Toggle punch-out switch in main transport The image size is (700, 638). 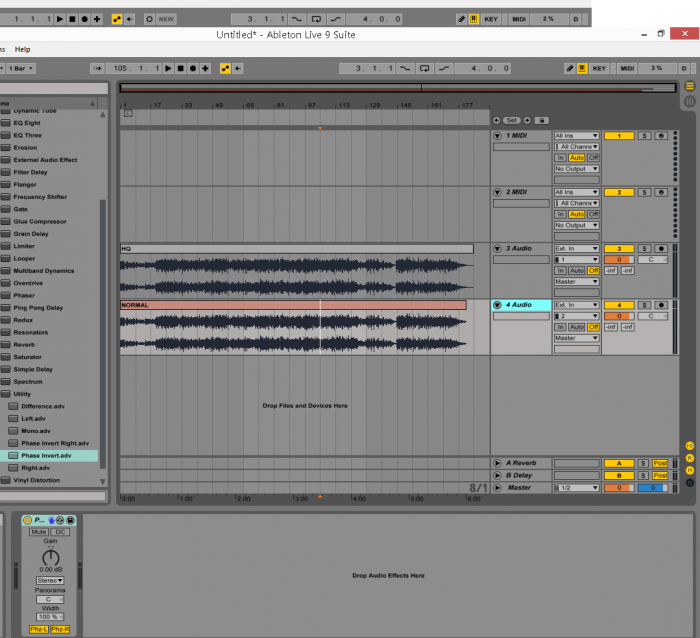coord(444,68)
